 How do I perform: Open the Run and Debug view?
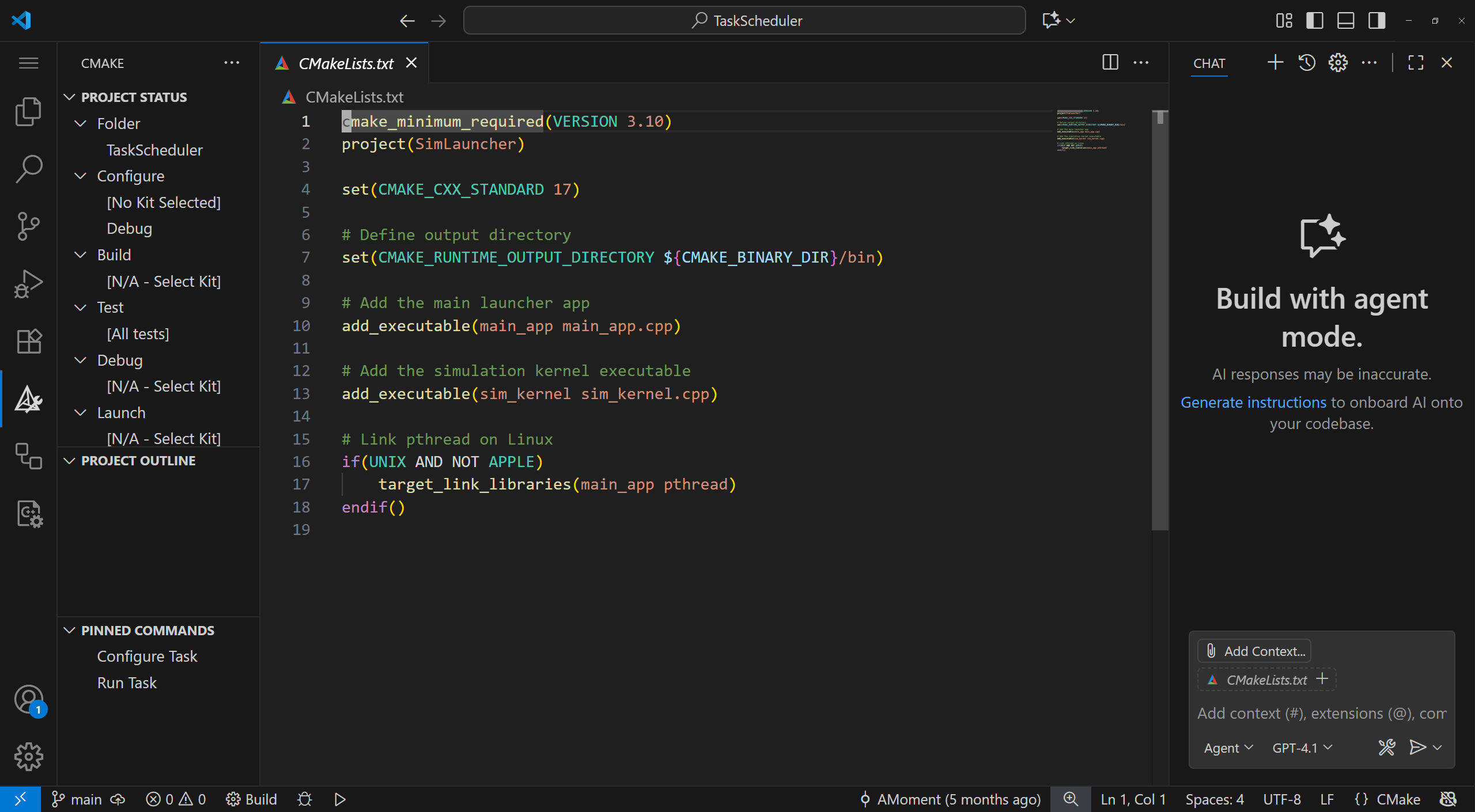(28, 283)
